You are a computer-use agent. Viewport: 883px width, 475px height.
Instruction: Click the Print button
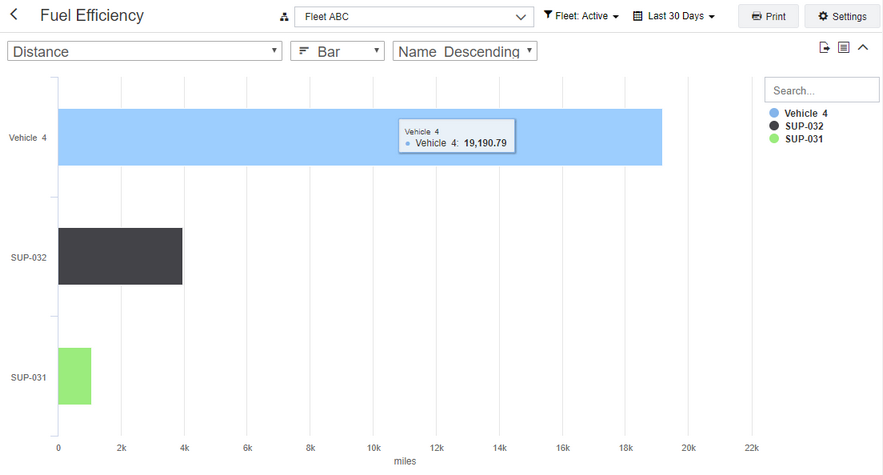[x=768, y=16]
